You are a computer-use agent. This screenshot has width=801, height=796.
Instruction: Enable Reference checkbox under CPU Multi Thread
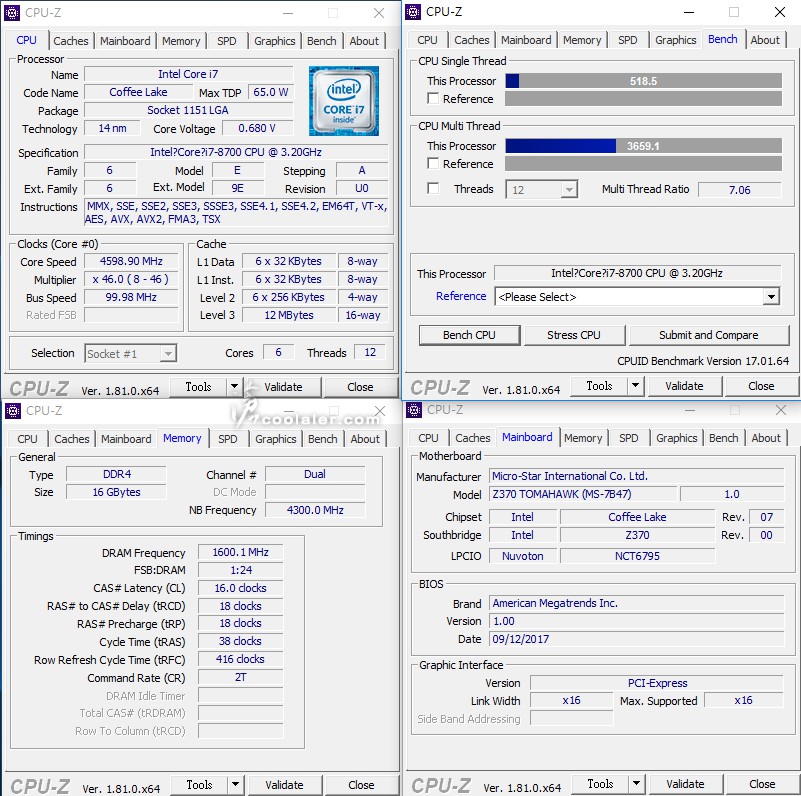[x=433, y=163]
